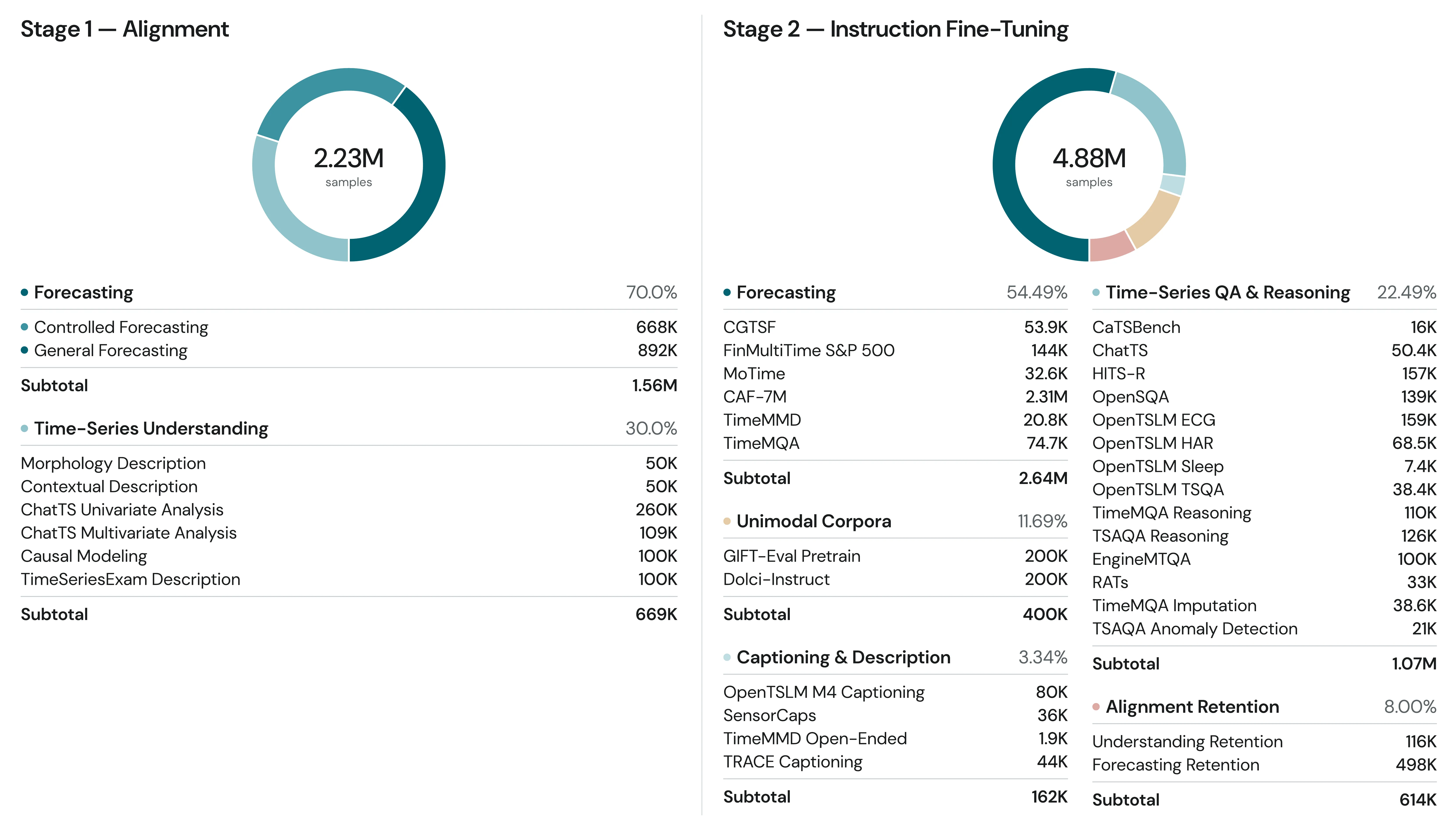This screenshot has width=1456, height=830.
Task: Click the 'OpenTSLM TSQA' dataset name
Action: click(x=1158, y=490)
